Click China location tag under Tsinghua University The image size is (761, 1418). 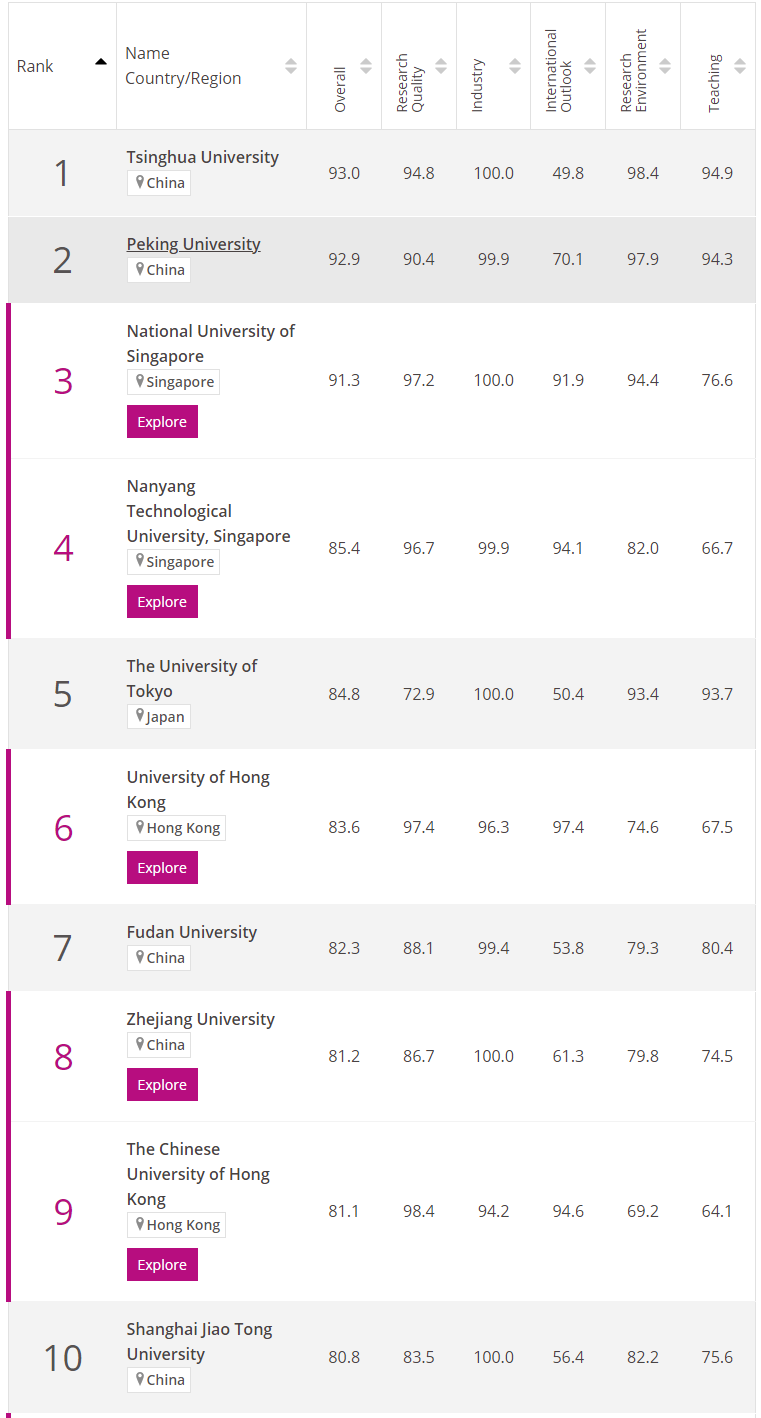(x=158, y=183)
